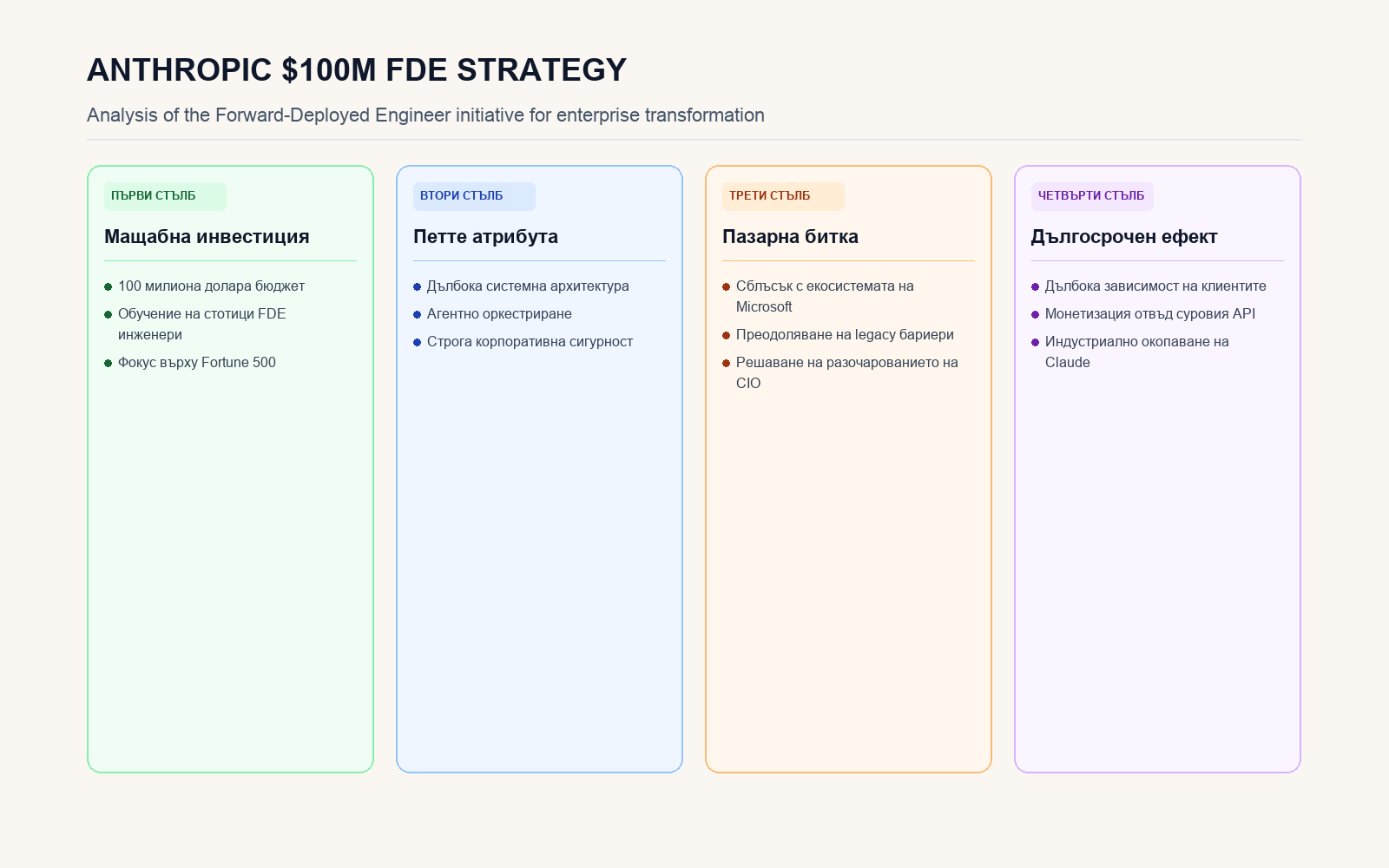Image resolution: width=1389 pixels, height=868 pixels.
Task: Click the heading Пазарна битка
Action: [x=790, y=237]
